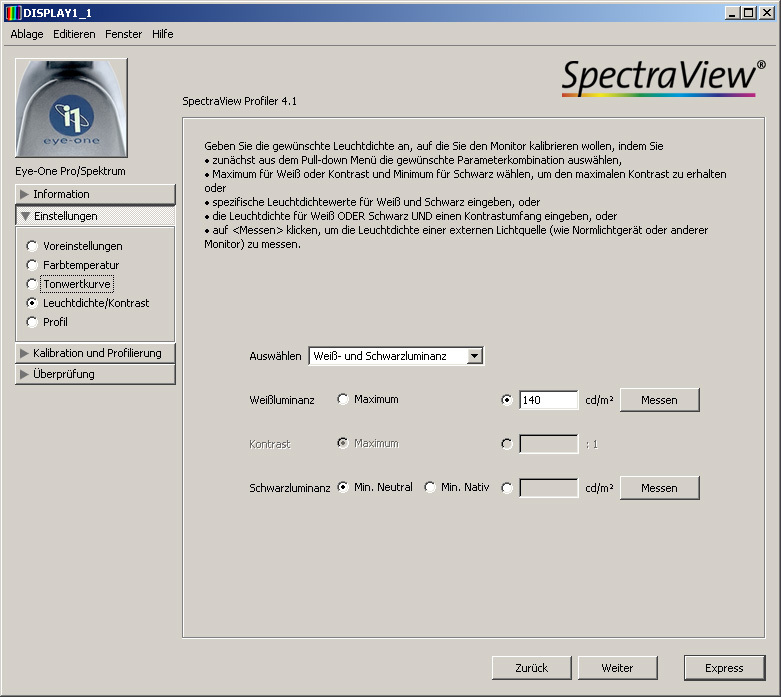This screenshot has height=697, width=781.
Task: Click the SpectraView logo
Action: click(663, 78)
